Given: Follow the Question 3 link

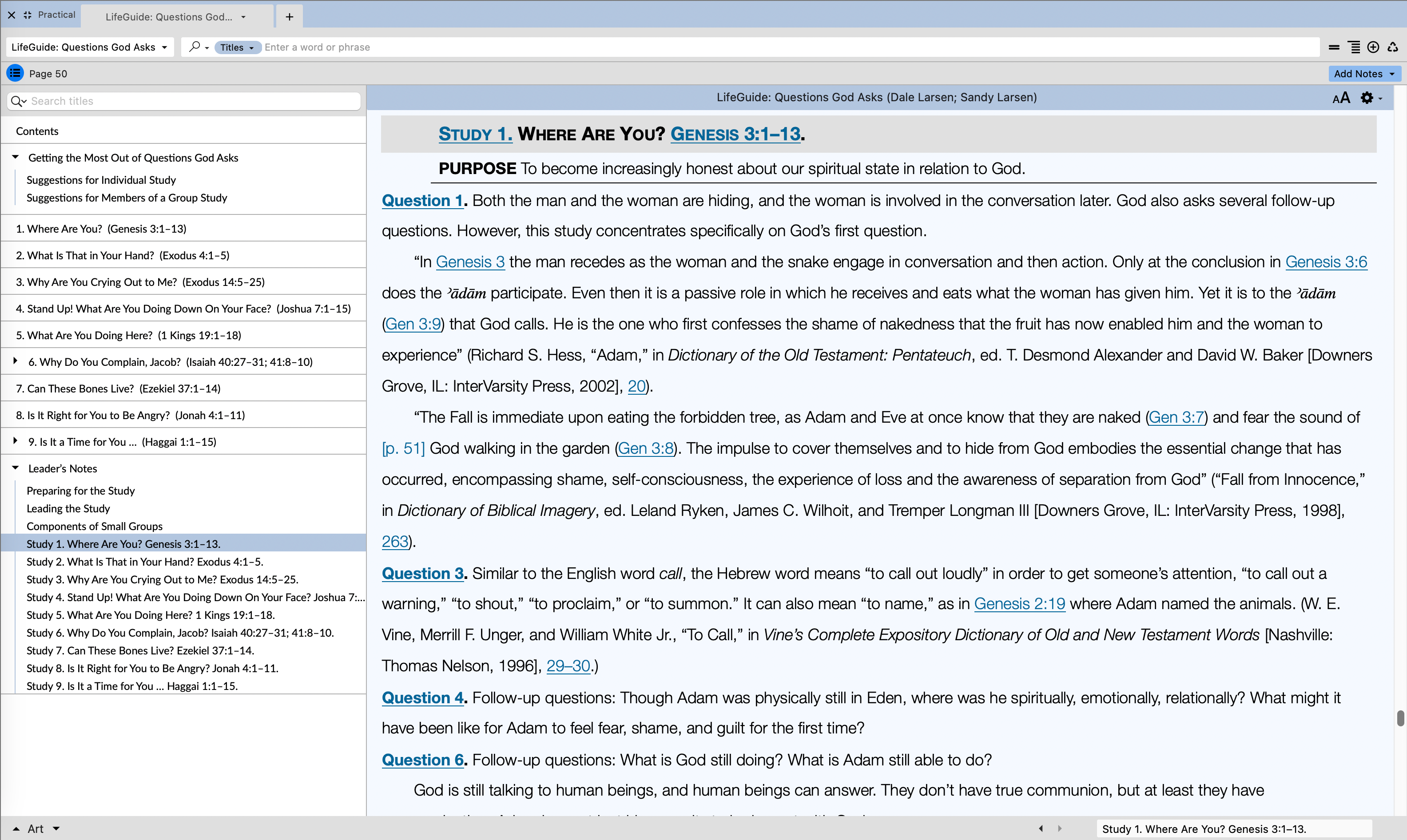Looking at the screenshot, I should pos(422,574).
